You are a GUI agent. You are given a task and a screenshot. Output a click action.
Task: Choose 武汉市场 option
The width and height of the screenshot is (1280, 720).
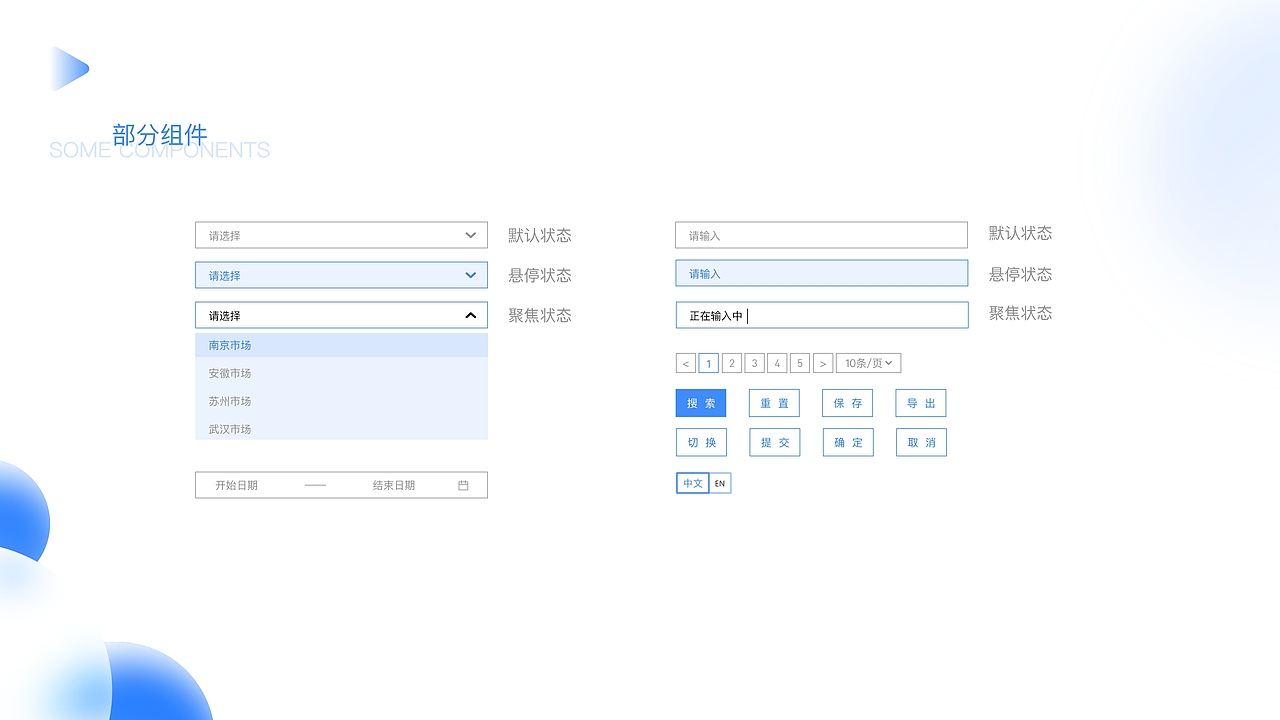(341, 429)
